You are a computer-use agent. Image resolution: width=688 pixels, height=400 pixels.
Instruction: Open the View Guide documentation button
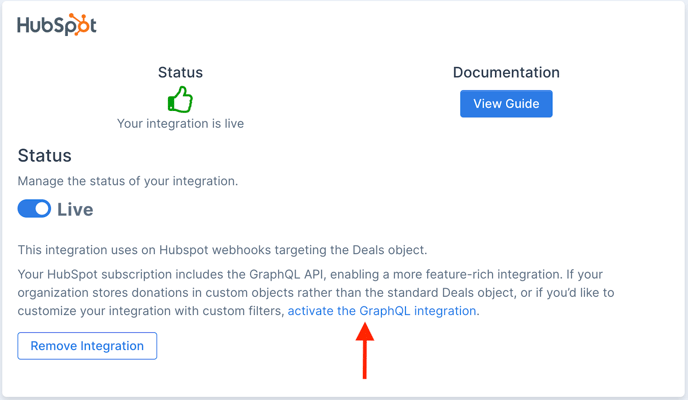coord(506,104)
